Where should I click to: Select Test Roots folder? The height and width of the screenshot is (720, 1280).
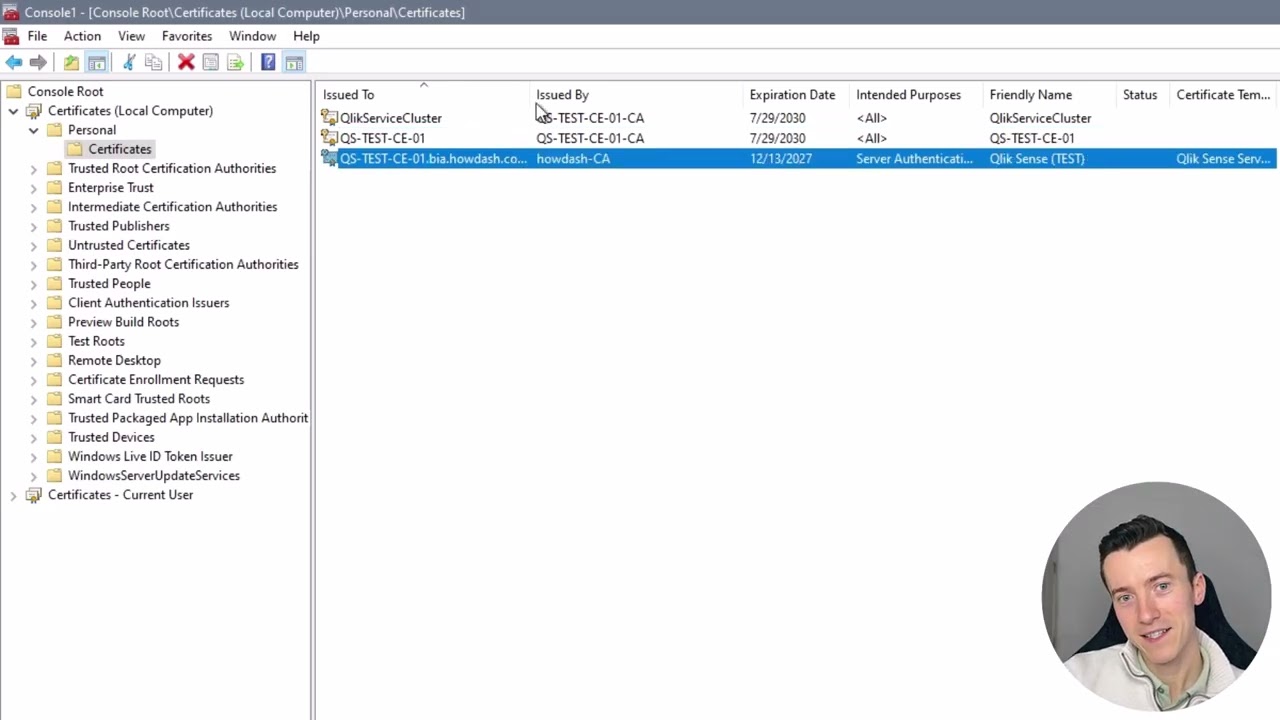[x=96, y=341]
